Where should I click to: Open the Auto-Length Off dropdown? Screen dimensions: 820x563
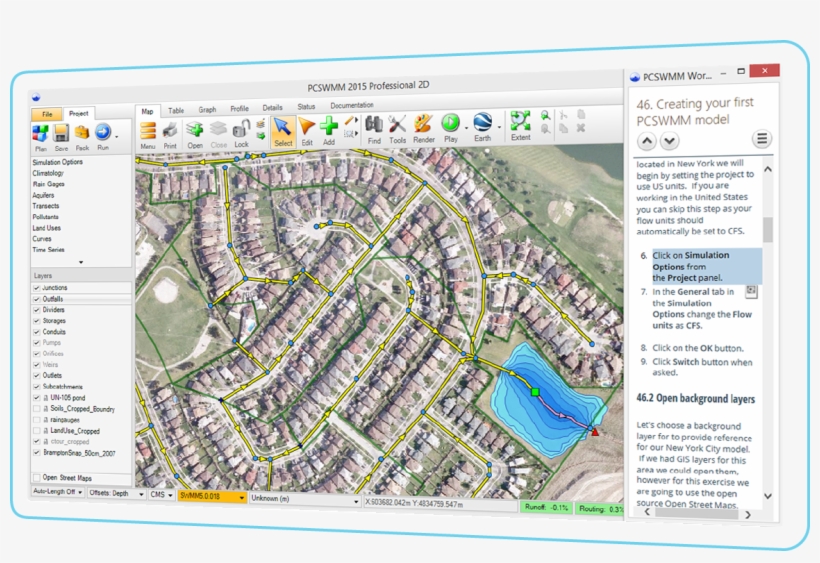pyautogui.click(x=58, y=492)
